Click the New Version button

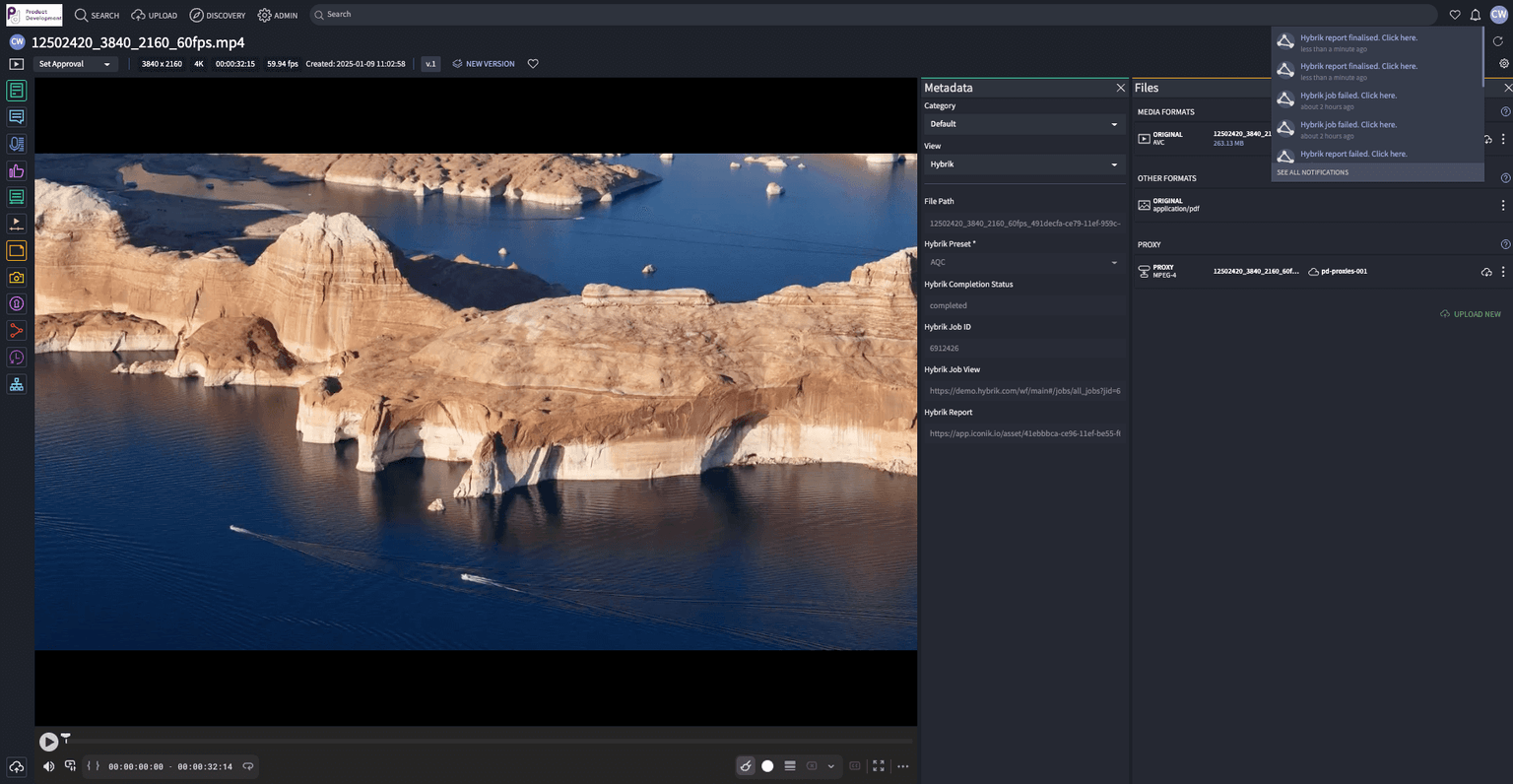click(x=484, y=64)
